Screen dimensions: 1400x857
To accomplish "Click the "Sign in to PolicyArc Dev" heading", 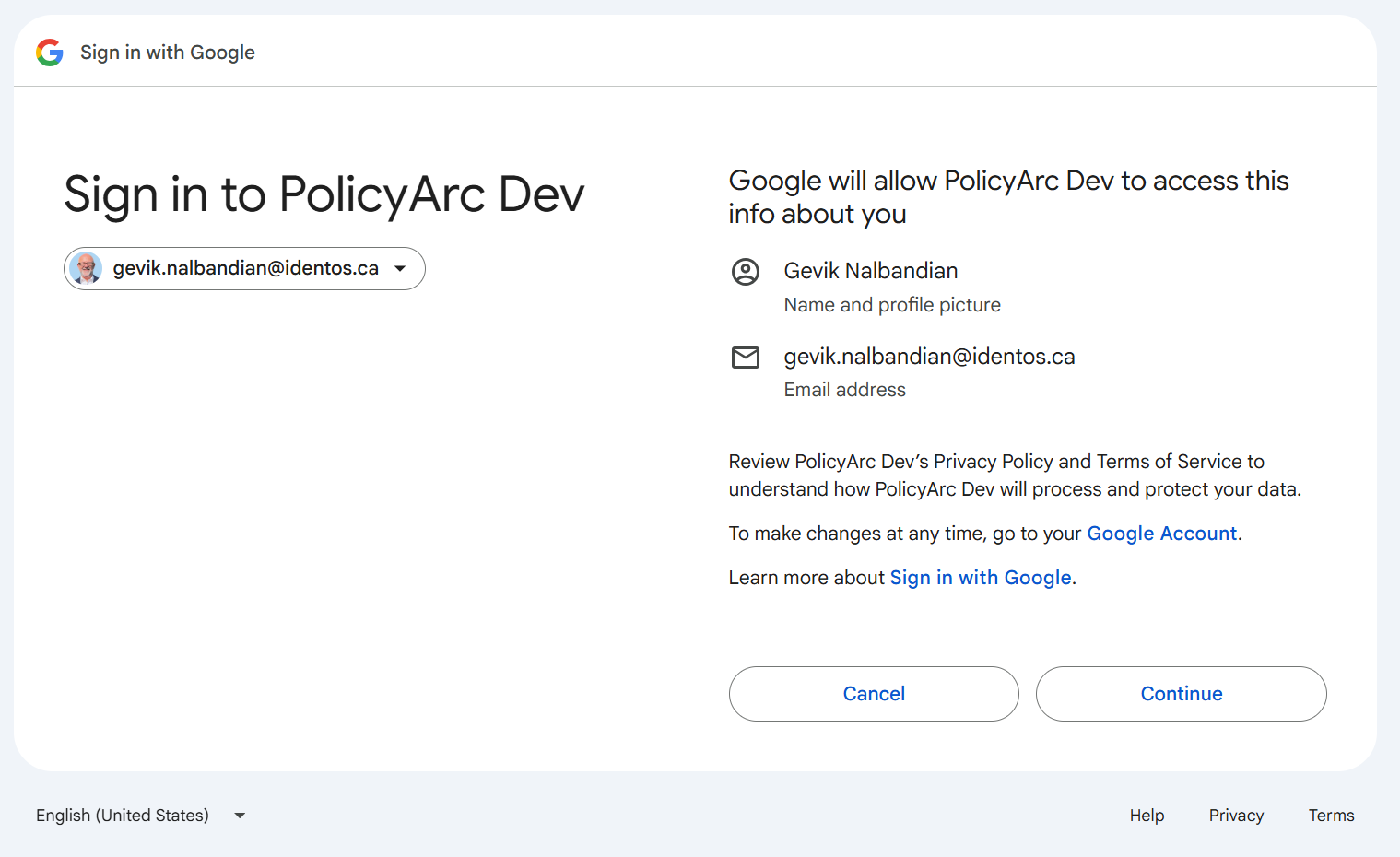I will pyautogui.click(x=324, y=194).
